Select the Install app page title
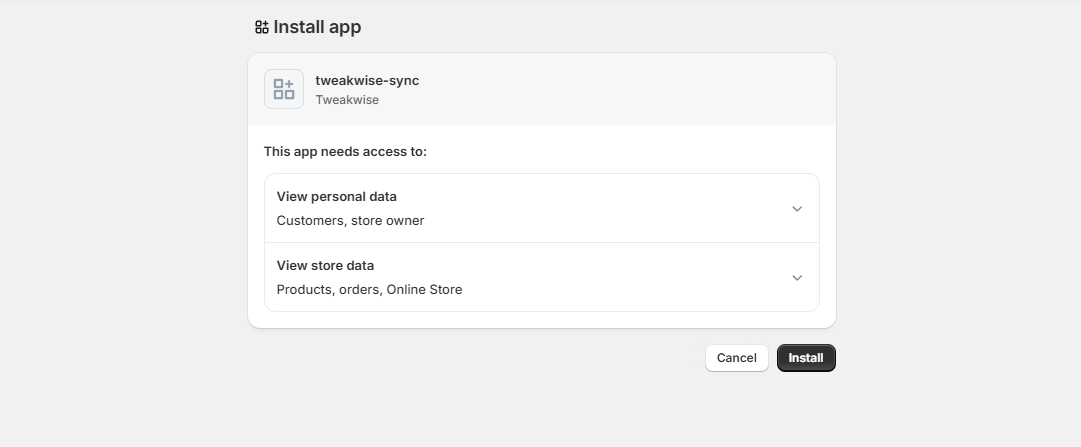 (317, 27)
